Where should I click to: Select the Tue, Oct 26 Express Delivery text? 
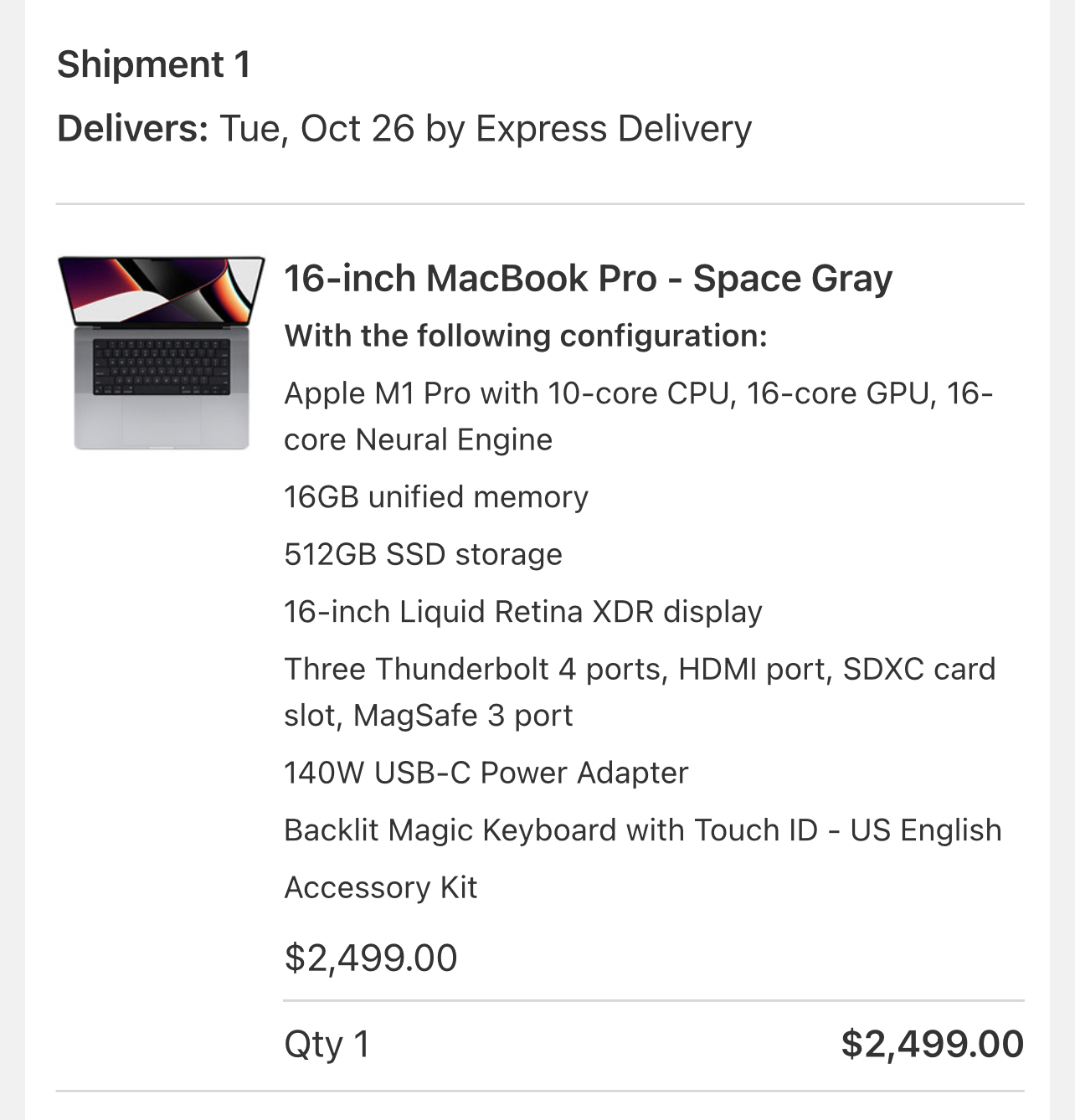pyautogui.click(x=486, y=129)
